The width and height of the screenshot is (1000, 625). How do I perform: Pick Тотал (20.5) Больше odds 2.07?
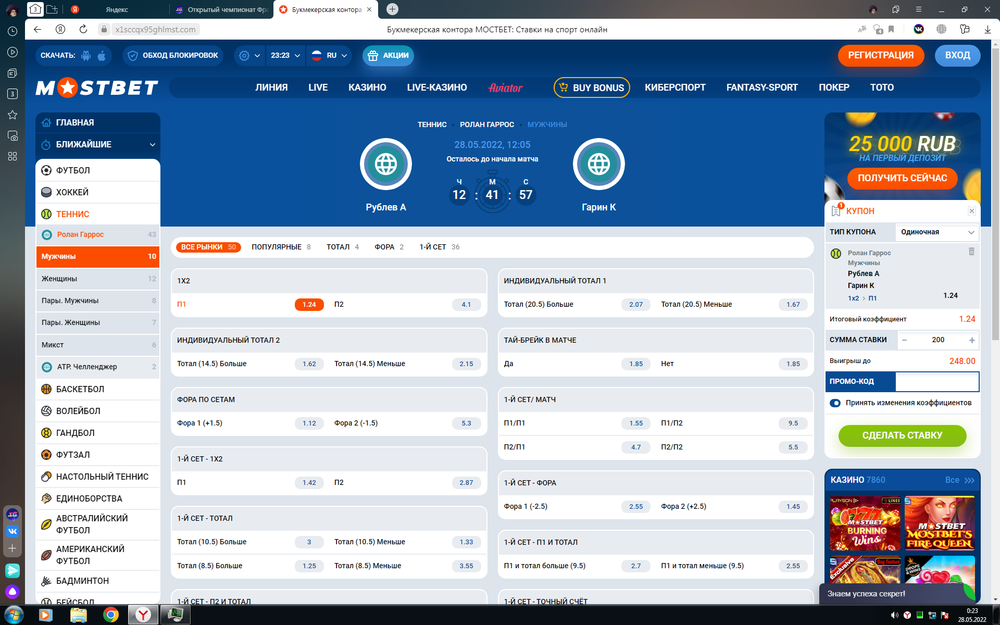[636, 305]
